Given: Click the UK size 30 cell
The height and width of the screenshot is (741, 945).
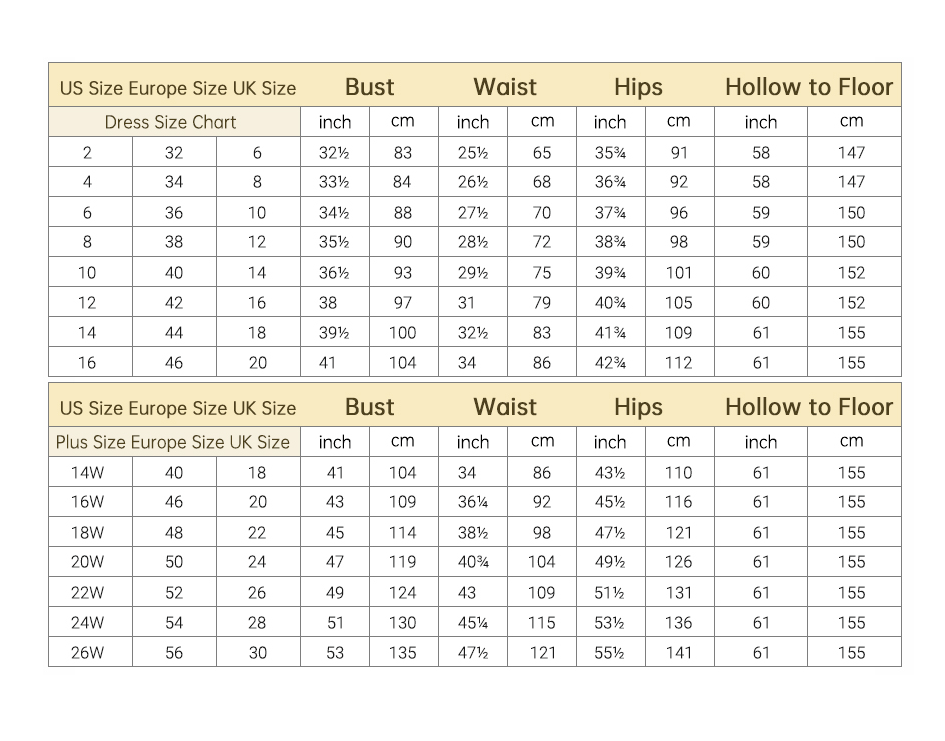Looking at the screenshot, I should tap(257, 652).
